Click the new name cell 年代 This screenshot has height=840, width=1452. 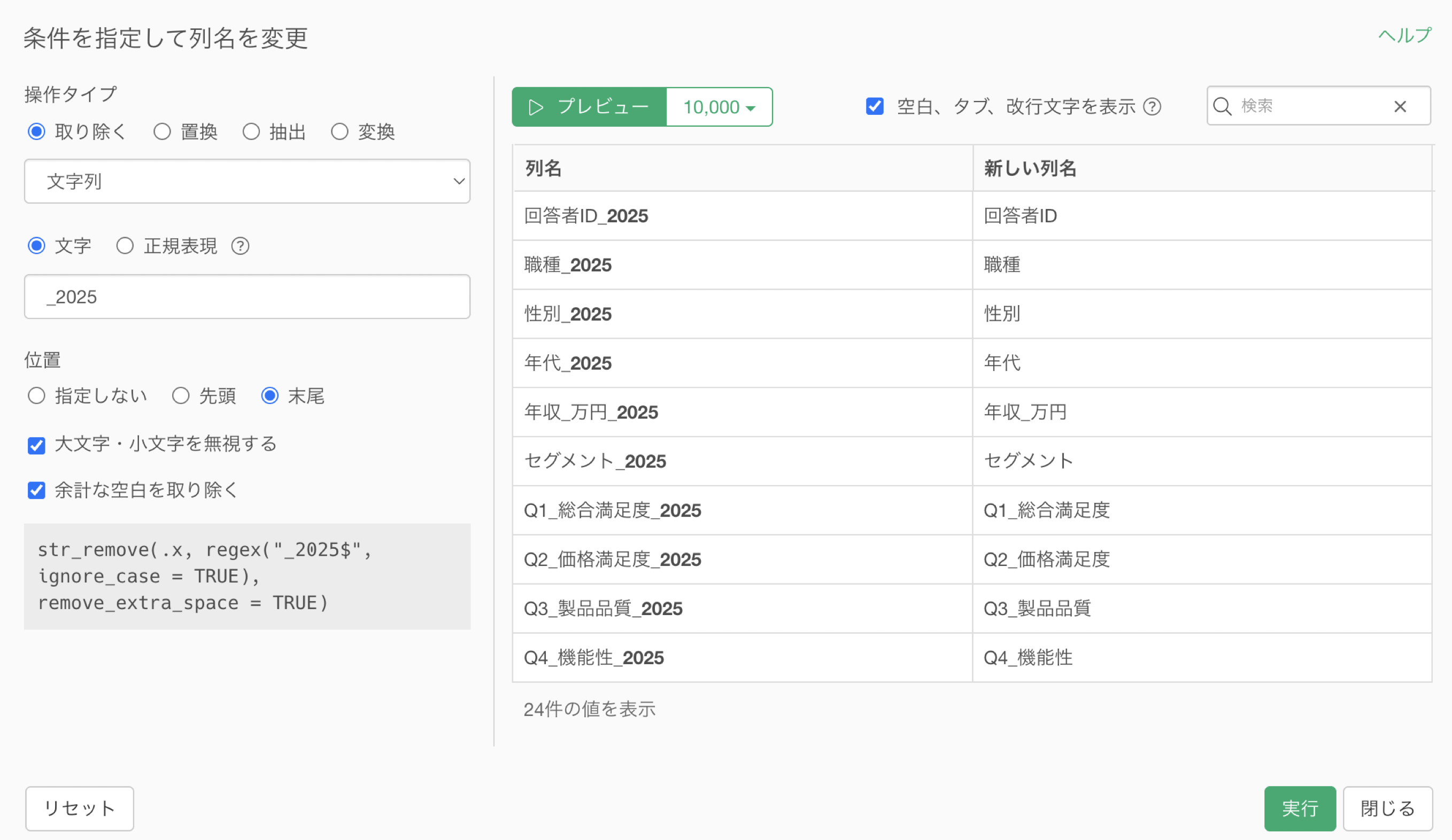(x=1202, y=363)
